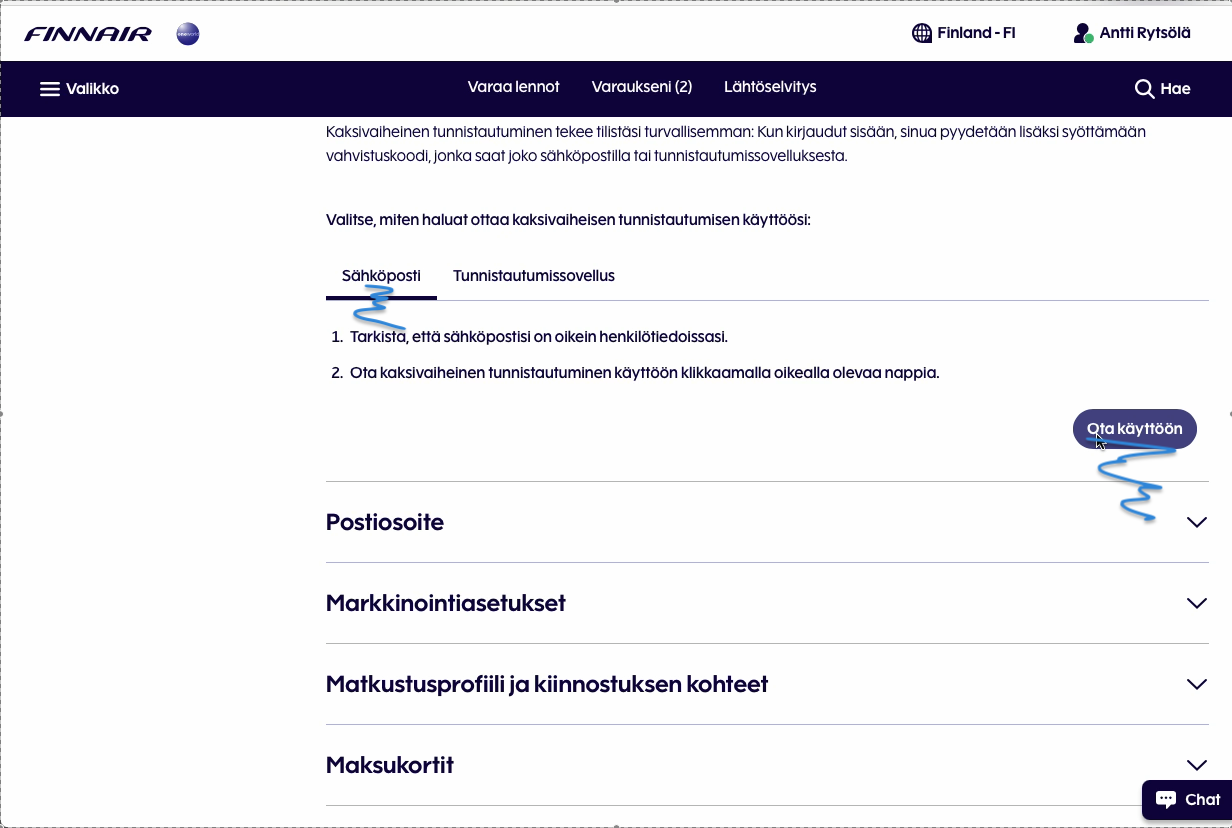Open Varaa lennot in navigation bar
The image size is (1232, 828).
pos(513,87)
